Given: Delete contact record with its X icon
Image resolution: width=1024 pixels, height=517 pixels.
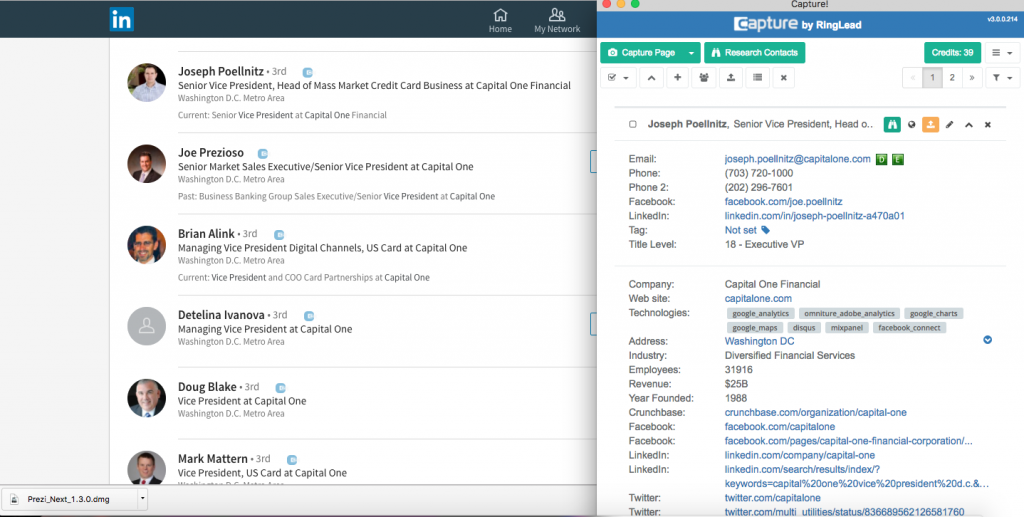Looking at the screenshot, I should (987, 124).
